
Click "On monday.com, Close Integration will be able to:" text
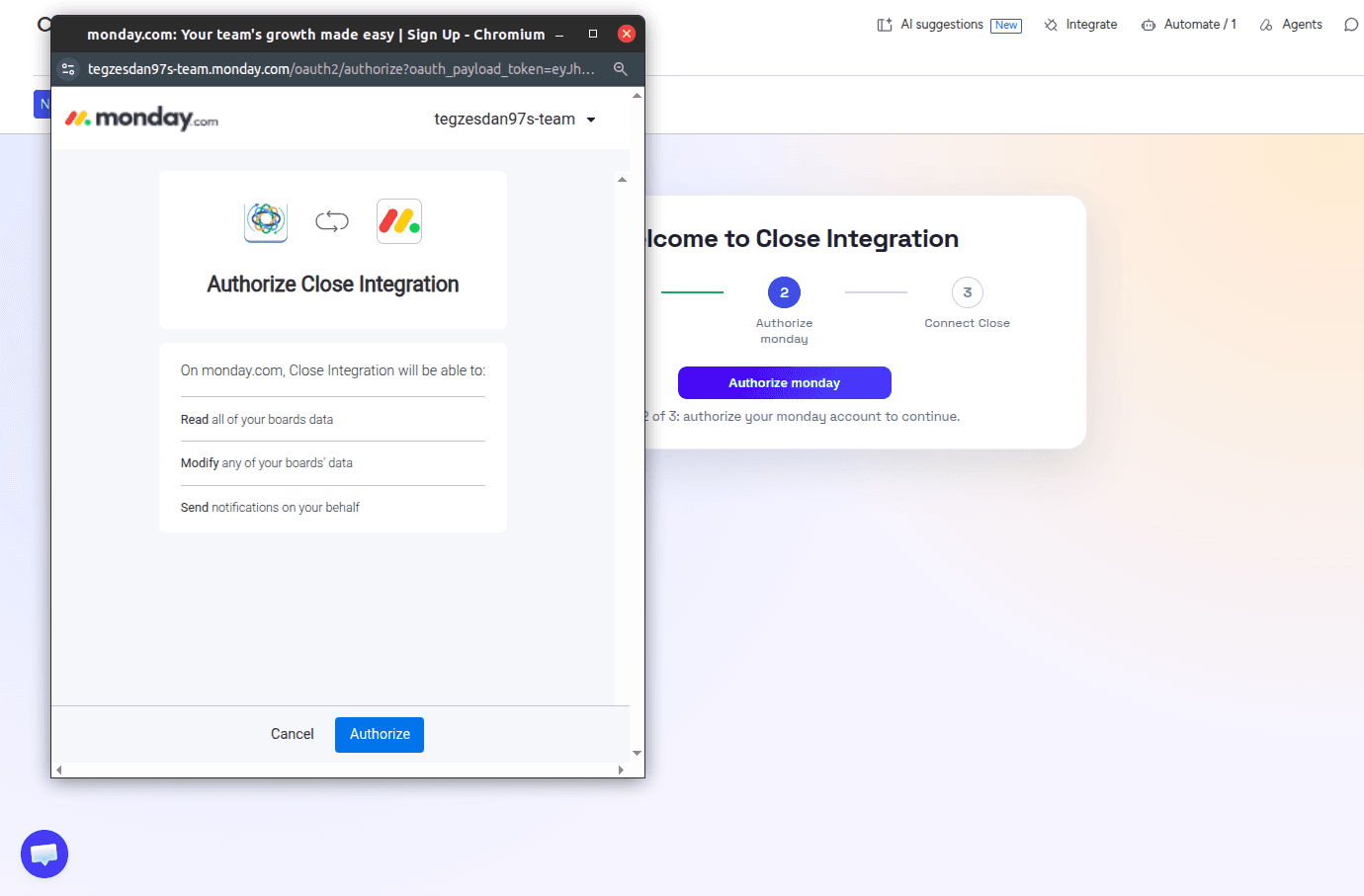click(333, 370)
